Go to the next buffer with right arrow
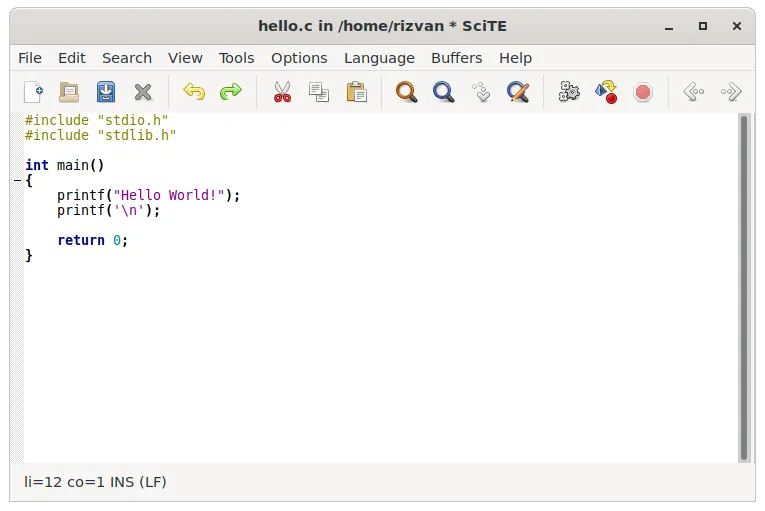Screen dimensions: 765x511 (731, 92)
